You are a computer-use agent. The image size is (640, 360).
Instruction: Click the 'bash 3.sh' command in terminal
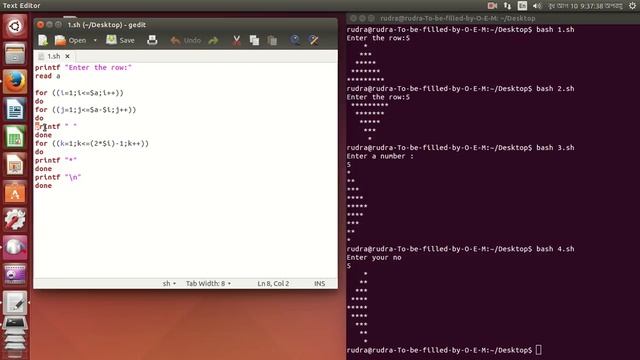pyautogui.click(x=555, y=147)
